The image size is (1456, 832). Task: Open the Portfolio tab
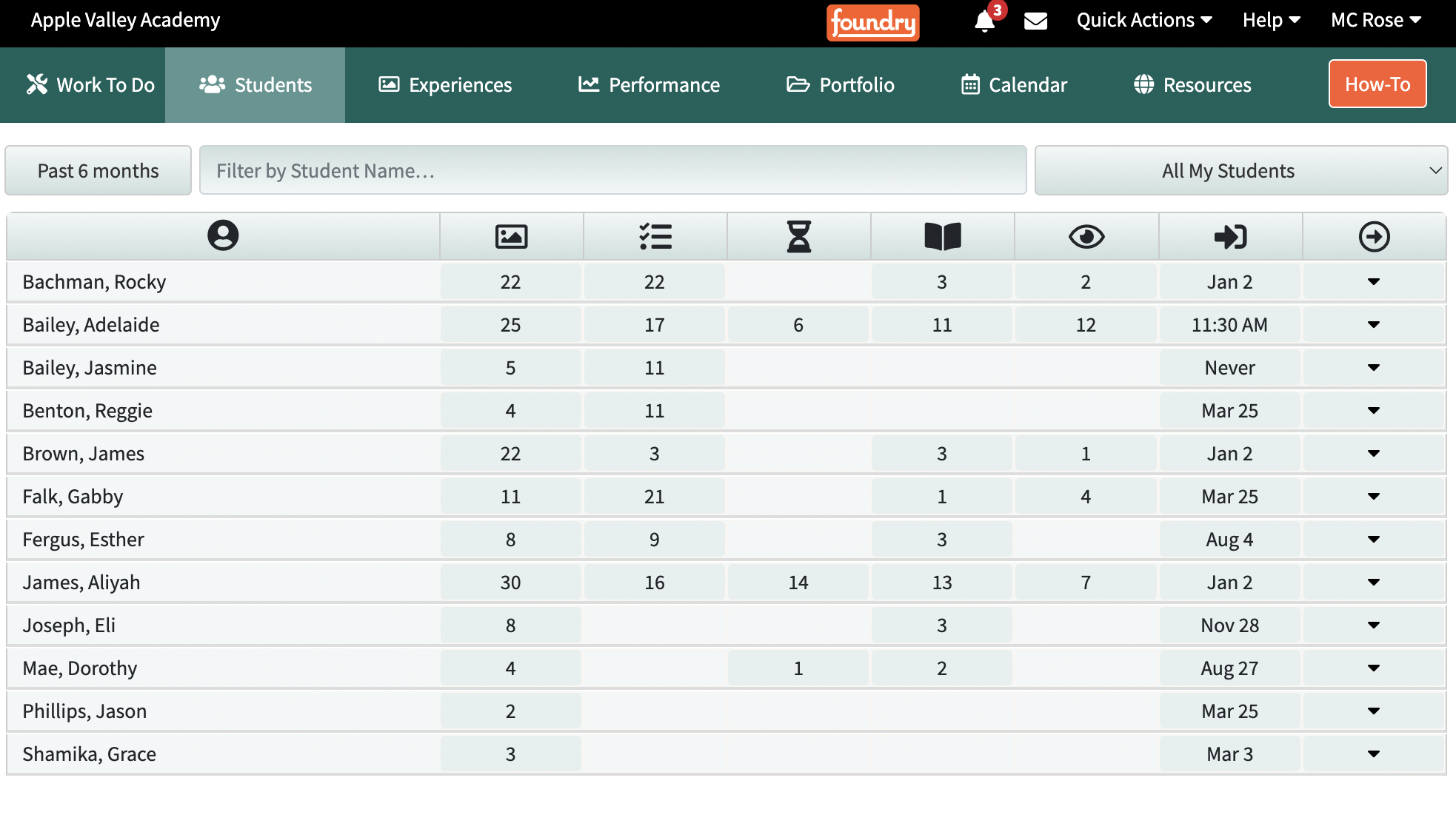[x=841, y=85]
